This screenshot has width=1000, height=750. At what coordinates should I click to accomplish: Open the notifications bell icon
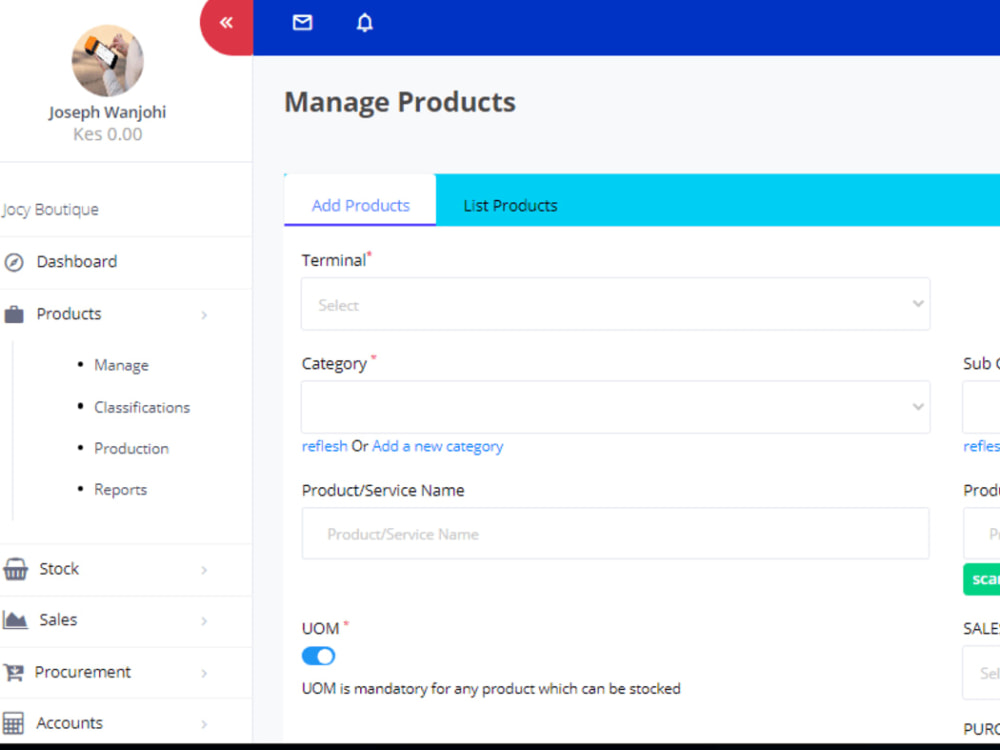[x=364, y=23]
